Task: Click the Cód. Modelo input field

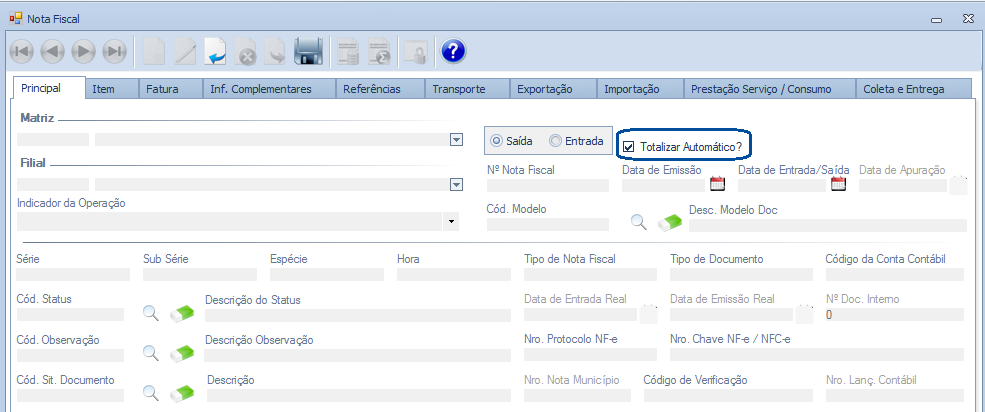Action: (x=548, y=224)
